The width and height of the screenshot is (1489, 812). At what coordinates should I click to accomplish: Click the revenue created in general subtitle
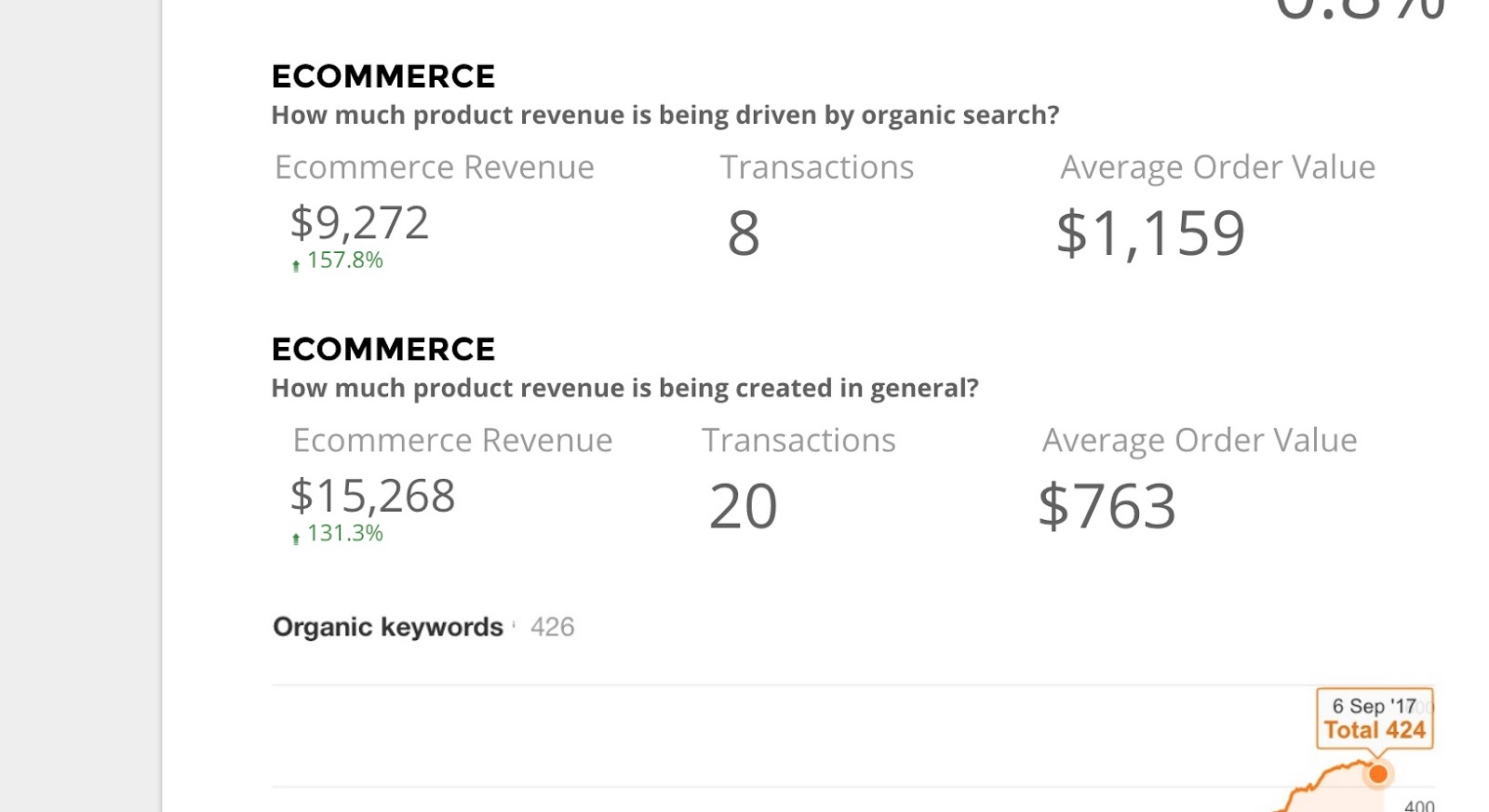click(x=624, y=388)
